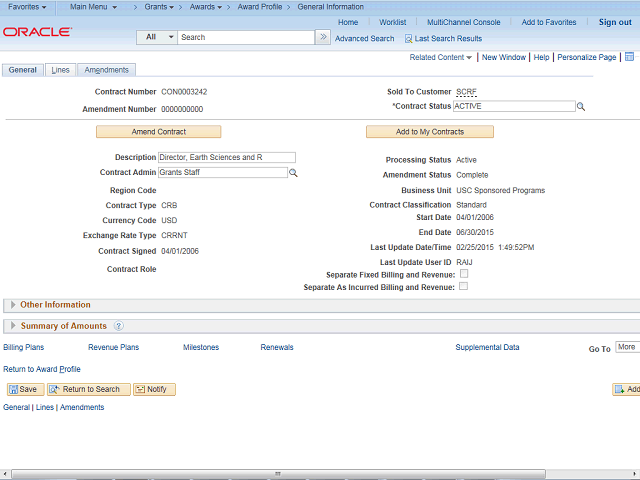Click the page layout icon beside Personalize Page
The width and height of the screenshot is (640, 480).
click(629, 58)
